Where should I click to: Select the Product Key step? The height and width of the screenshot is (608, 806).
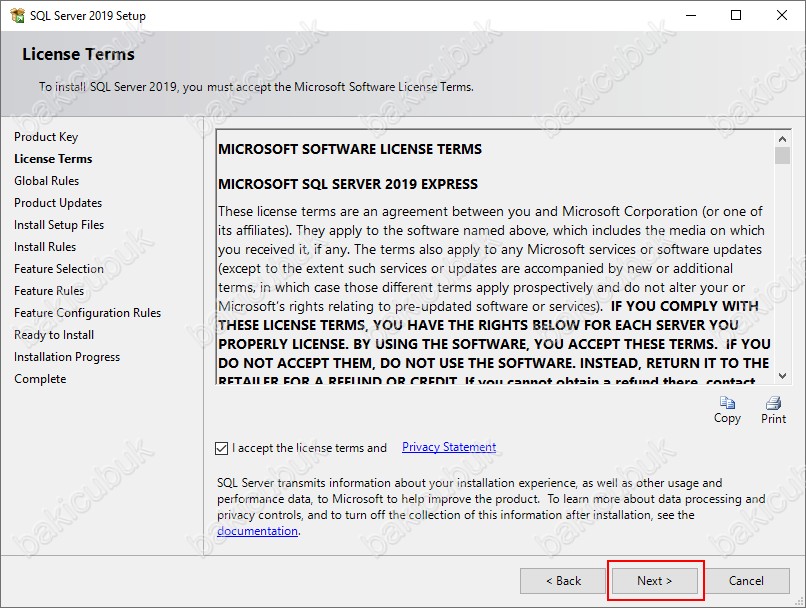pyautogui.click(x=46, y=137)
